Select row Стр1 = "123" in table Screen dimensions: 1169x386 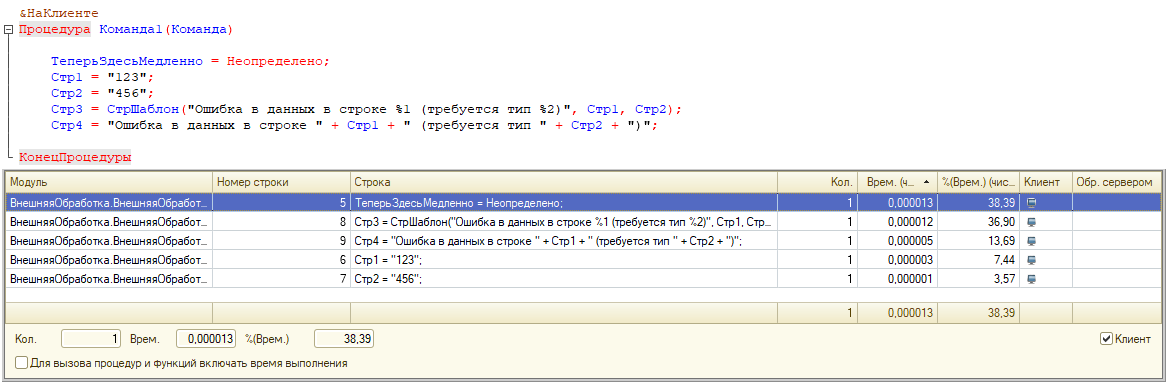584,260
